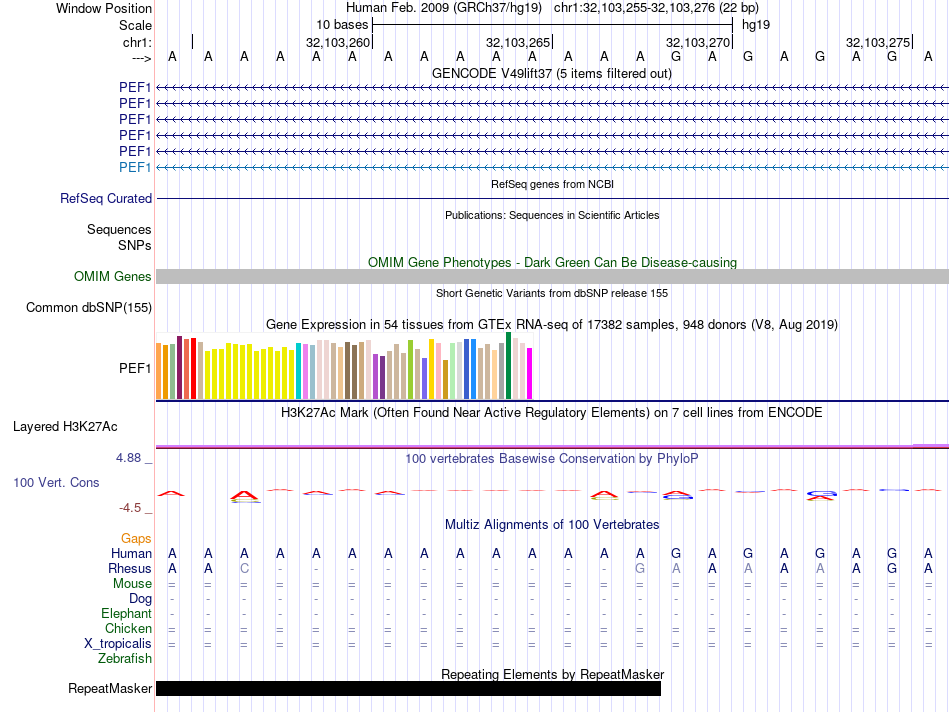Click the gray OMIM Genes bar
The image size is (950, 712).
pyautogui.click(x=552, y=277)
